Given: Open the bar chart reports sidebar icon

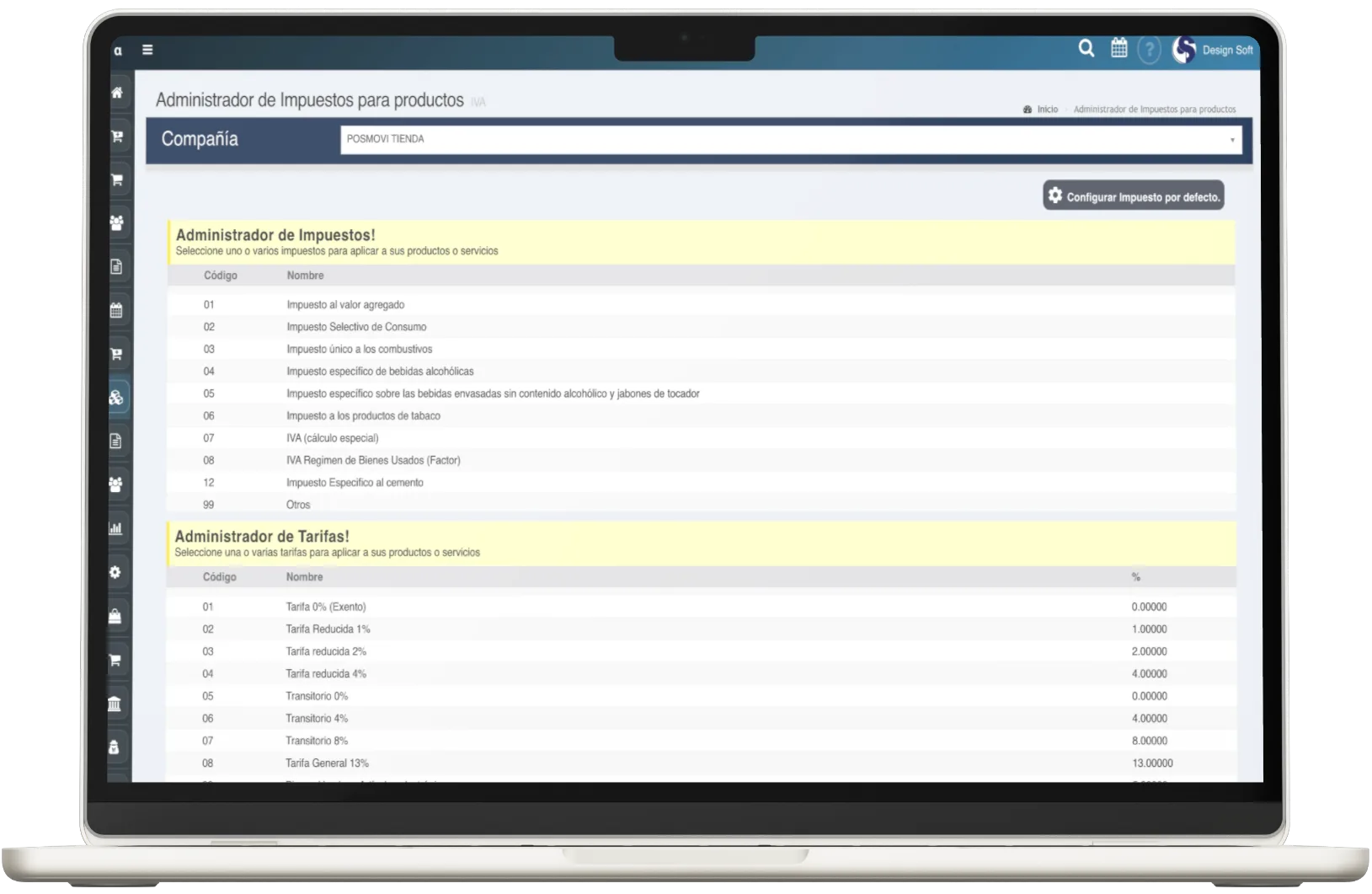Looking at the screenshot, I should (x=116, y=528).
